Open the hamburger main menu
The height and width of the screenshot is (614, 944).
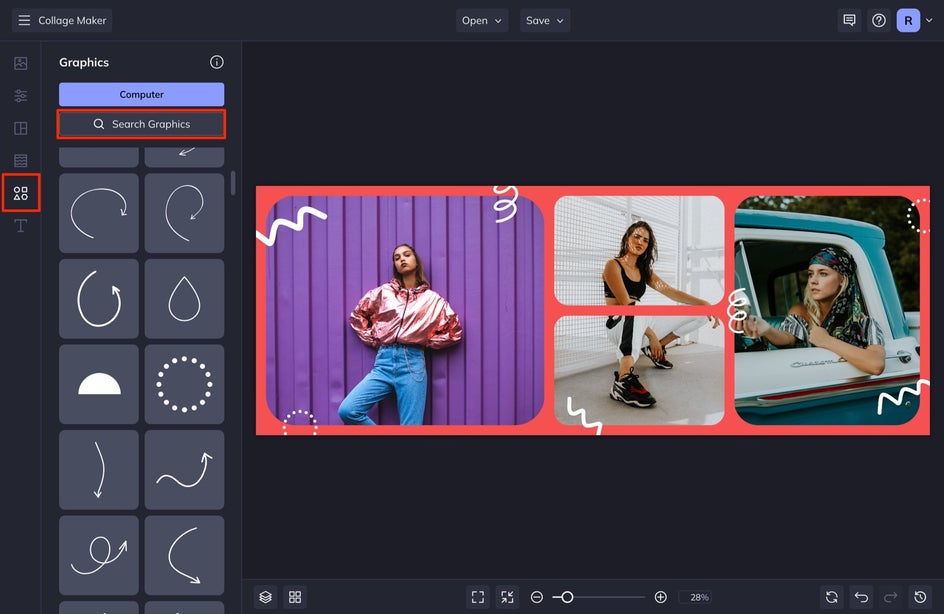point(24,20)
